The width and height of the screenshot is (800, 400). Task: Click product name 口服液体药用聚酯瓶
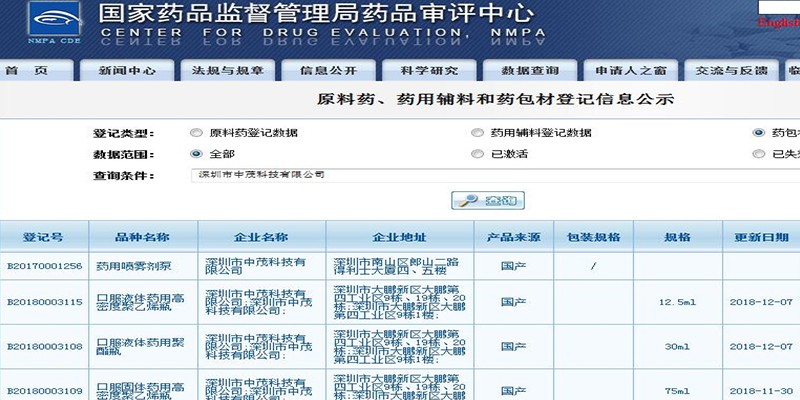pyautogui.click(x=140, y=346)
